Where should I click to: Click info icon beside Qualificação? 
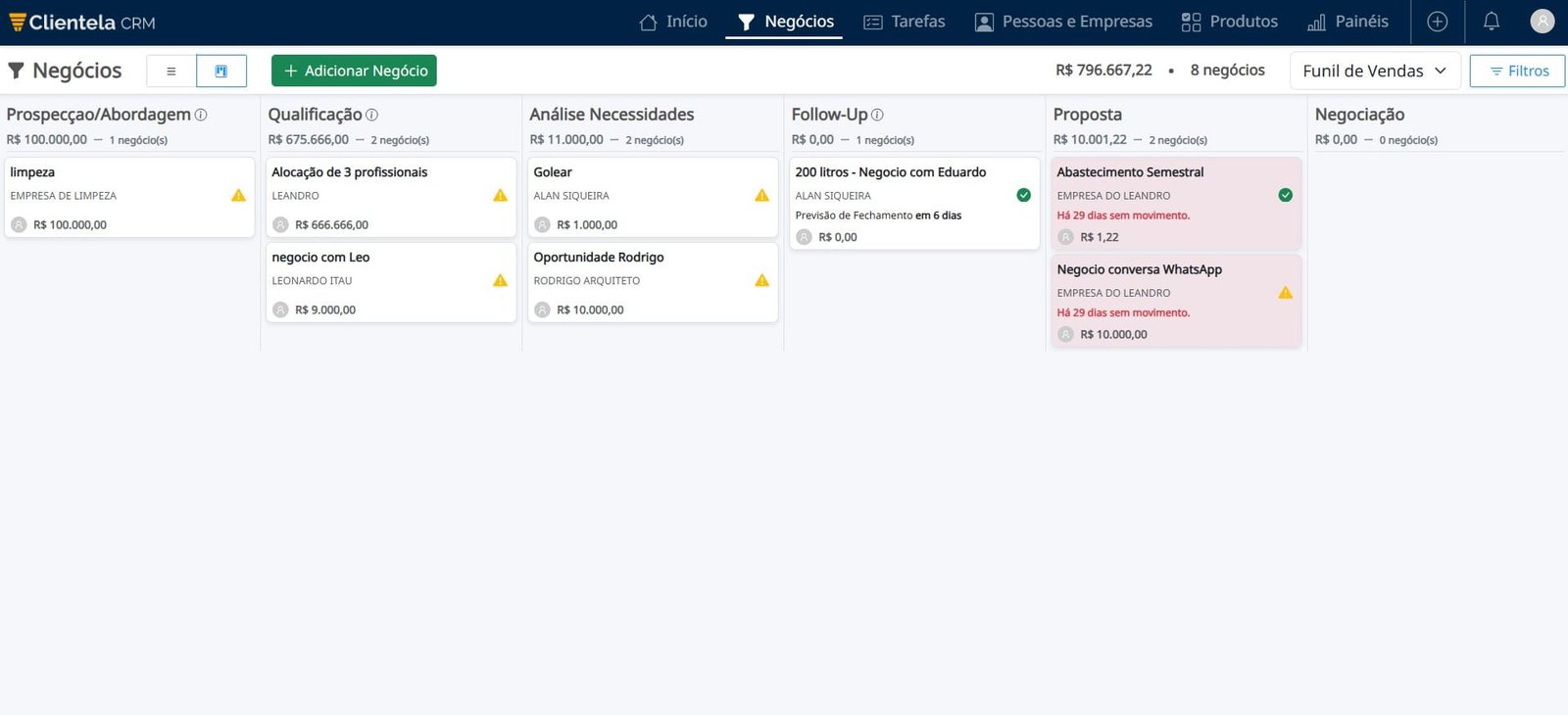[x=372, y=115]
